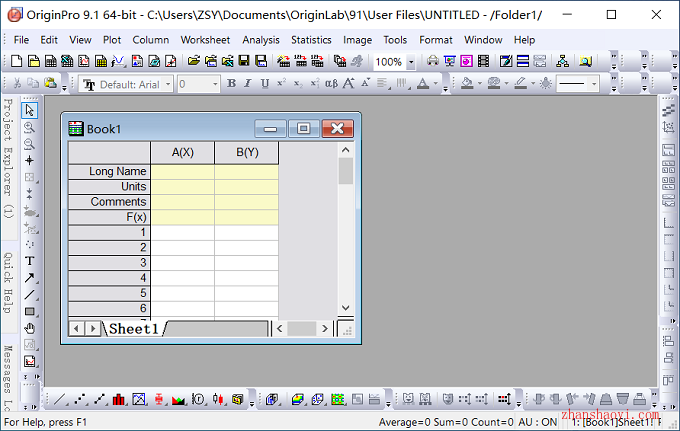
Task: Select the Zoom In tool
Action: click(29, 127)
